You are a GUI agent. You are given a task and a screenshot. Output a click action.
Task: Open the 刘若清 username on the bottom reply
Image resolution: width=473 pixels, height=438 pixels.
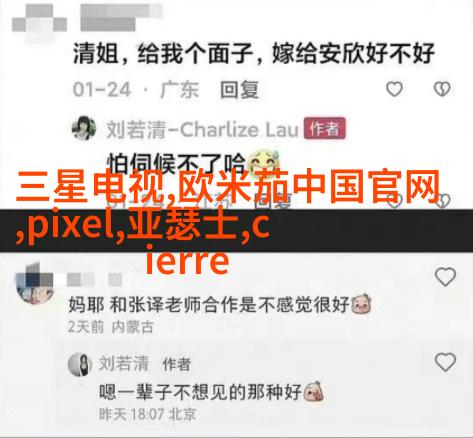pyautogui.click(x=124, y=364)
